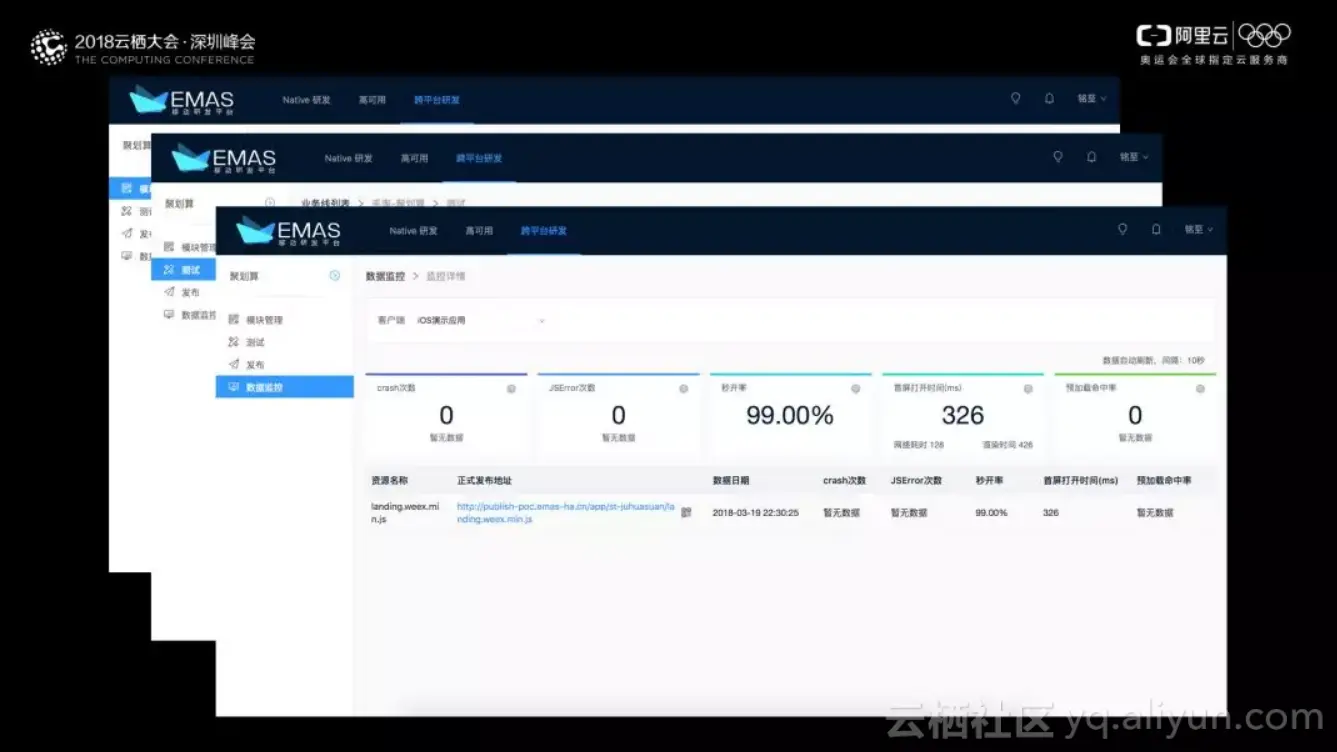The image size is (1337, 752).
Task: Switch to 高可用 tab in the middle window
Action: pos(414,158)
